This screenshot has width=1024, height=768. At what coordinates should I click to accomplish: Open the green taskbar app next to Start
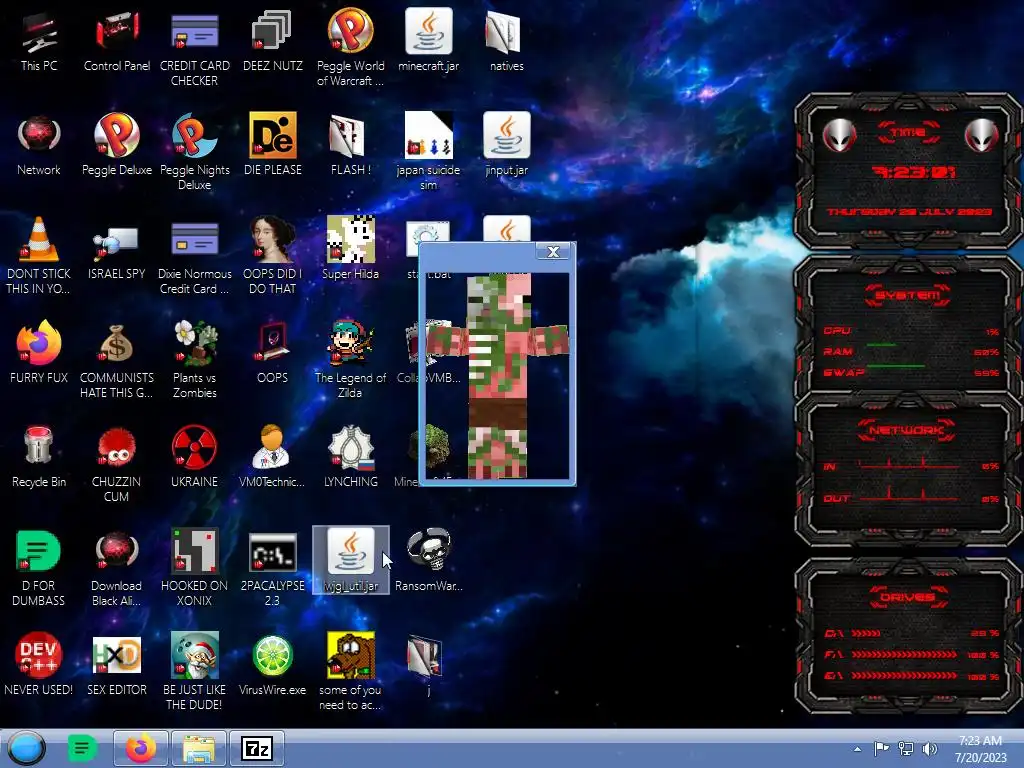point(82,748)
